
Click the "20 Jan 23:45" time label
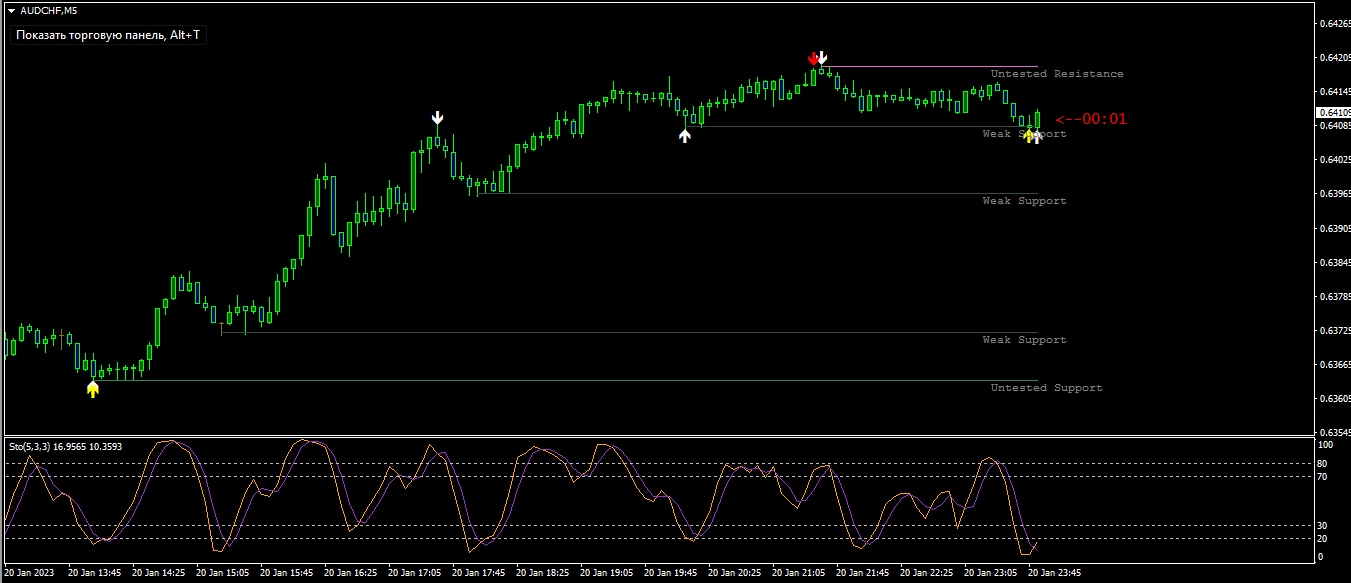click(1055, 573)
